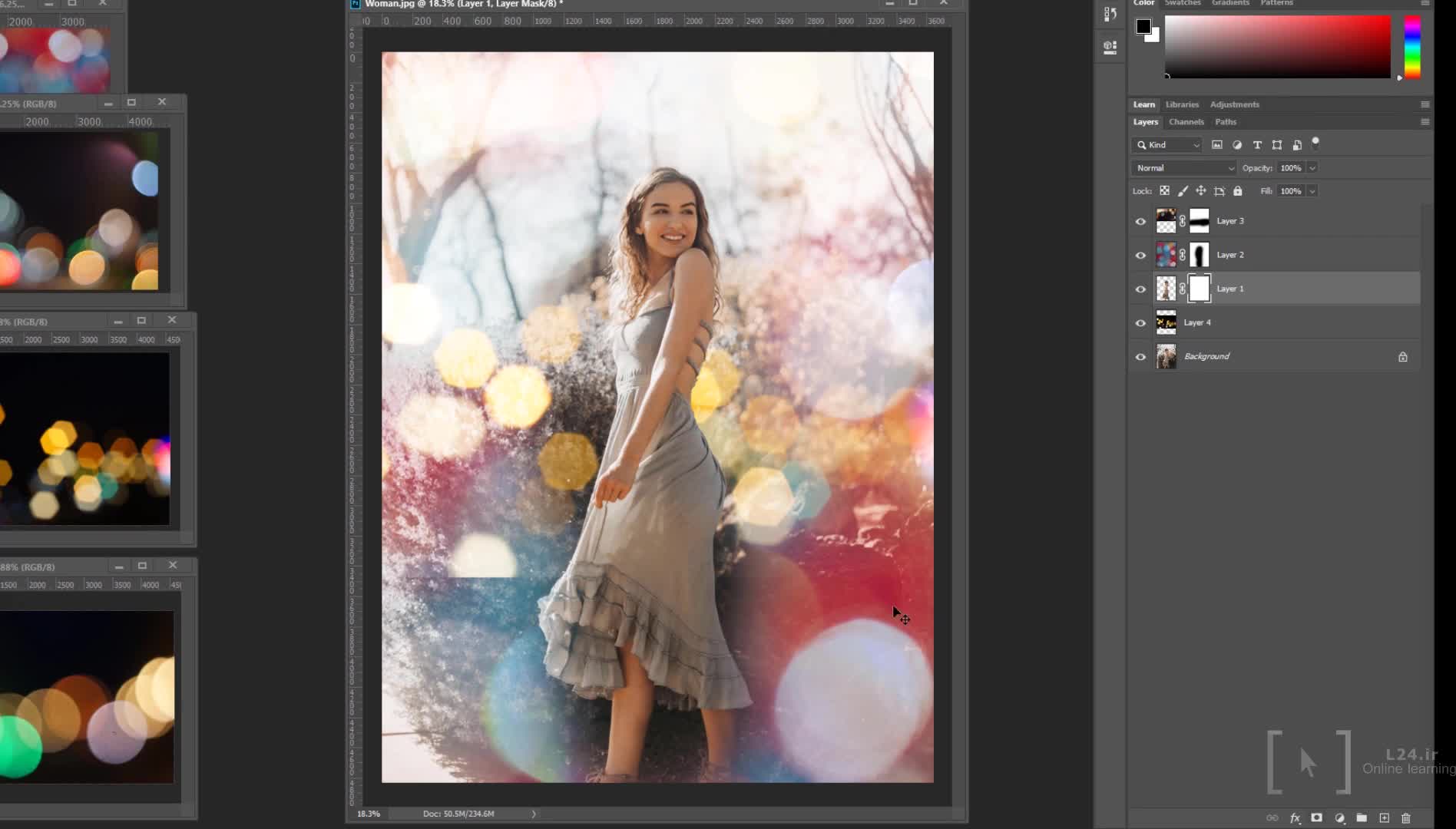1456x829 pixels.
Task: Hide the Background layer eye icon
Action: (x=1140, y=357)
